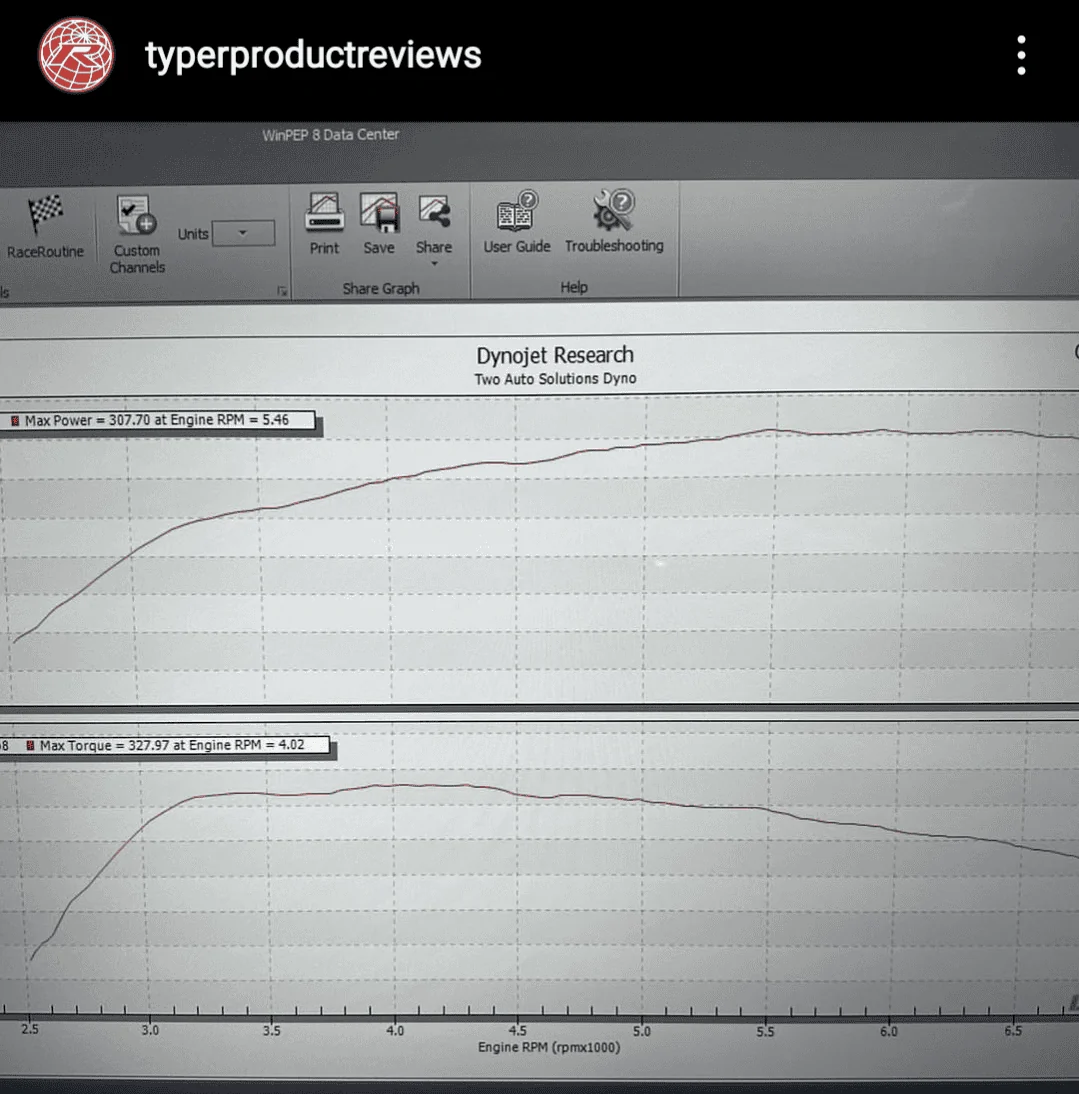Click the WinPEP 8 Data Center title

click(331, 135)
